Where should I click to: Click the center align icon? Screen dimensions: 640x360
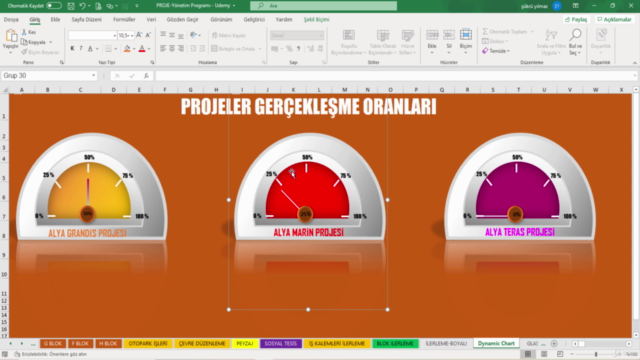pos(172,49)
